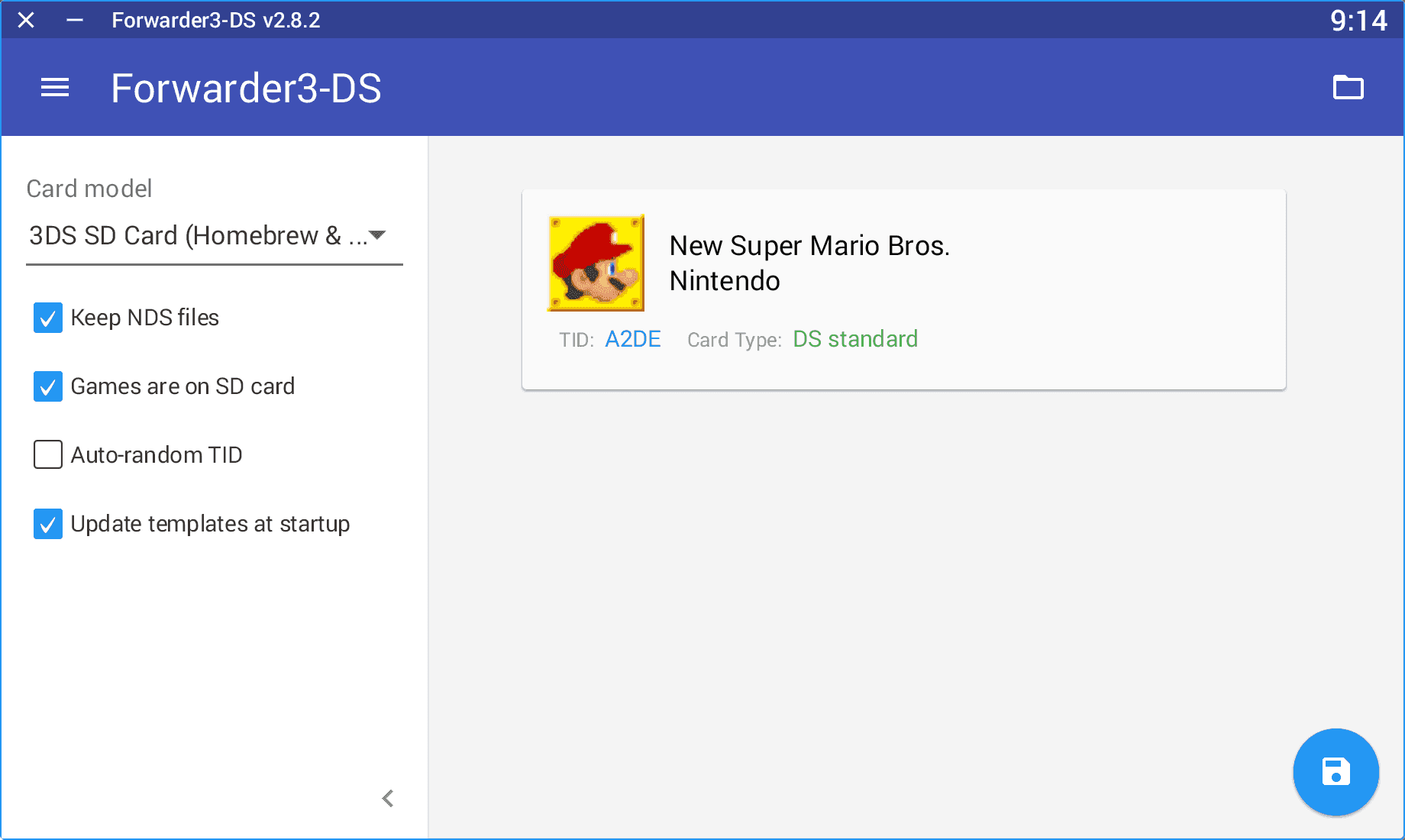Click the 9:14 clock in status bar
The image size is (1405, 840).
point(1358,21)
